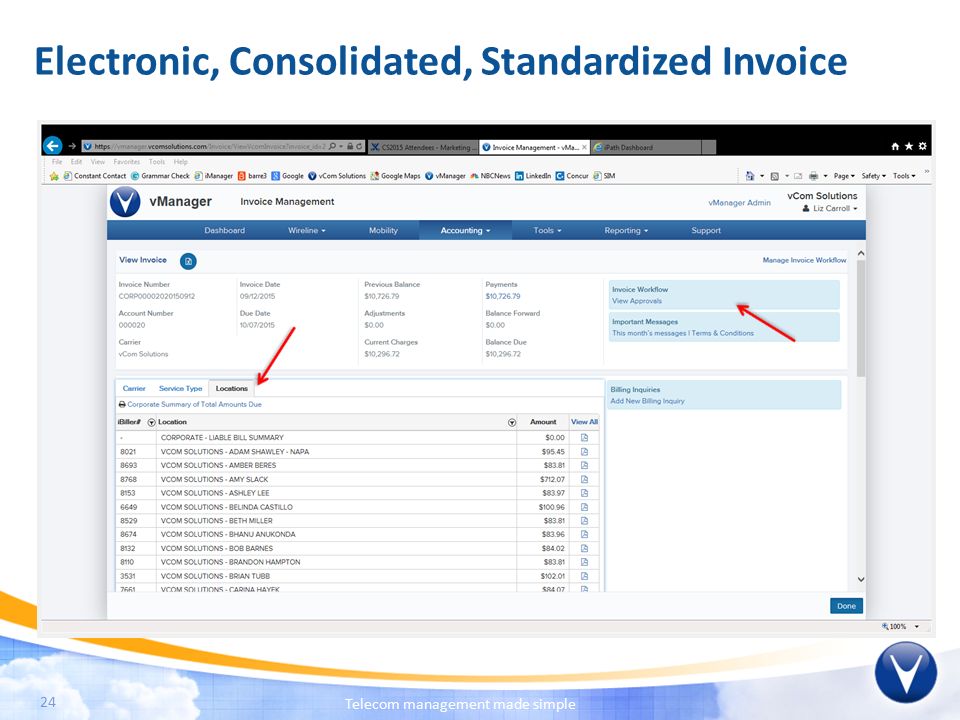Select the Locations tab

[x=231, y=389]
